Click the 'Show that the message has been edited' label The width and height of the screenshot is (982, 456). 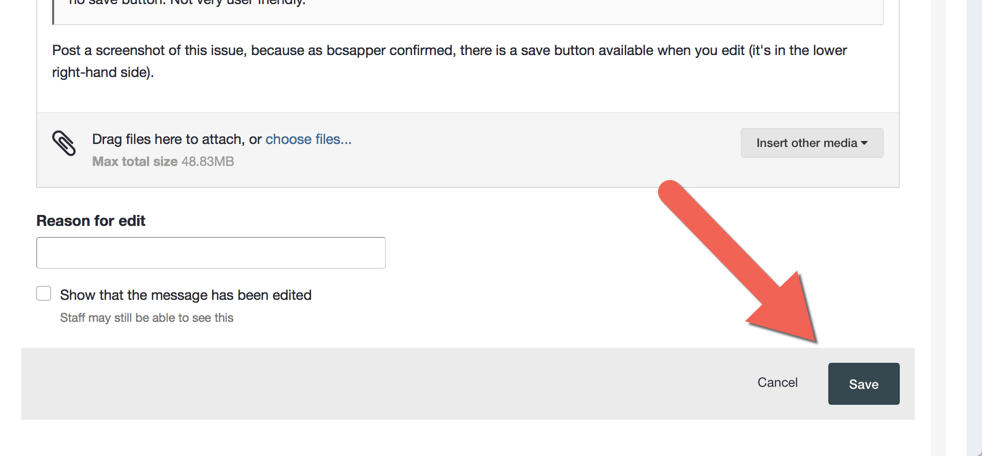(x=186, y=295)
